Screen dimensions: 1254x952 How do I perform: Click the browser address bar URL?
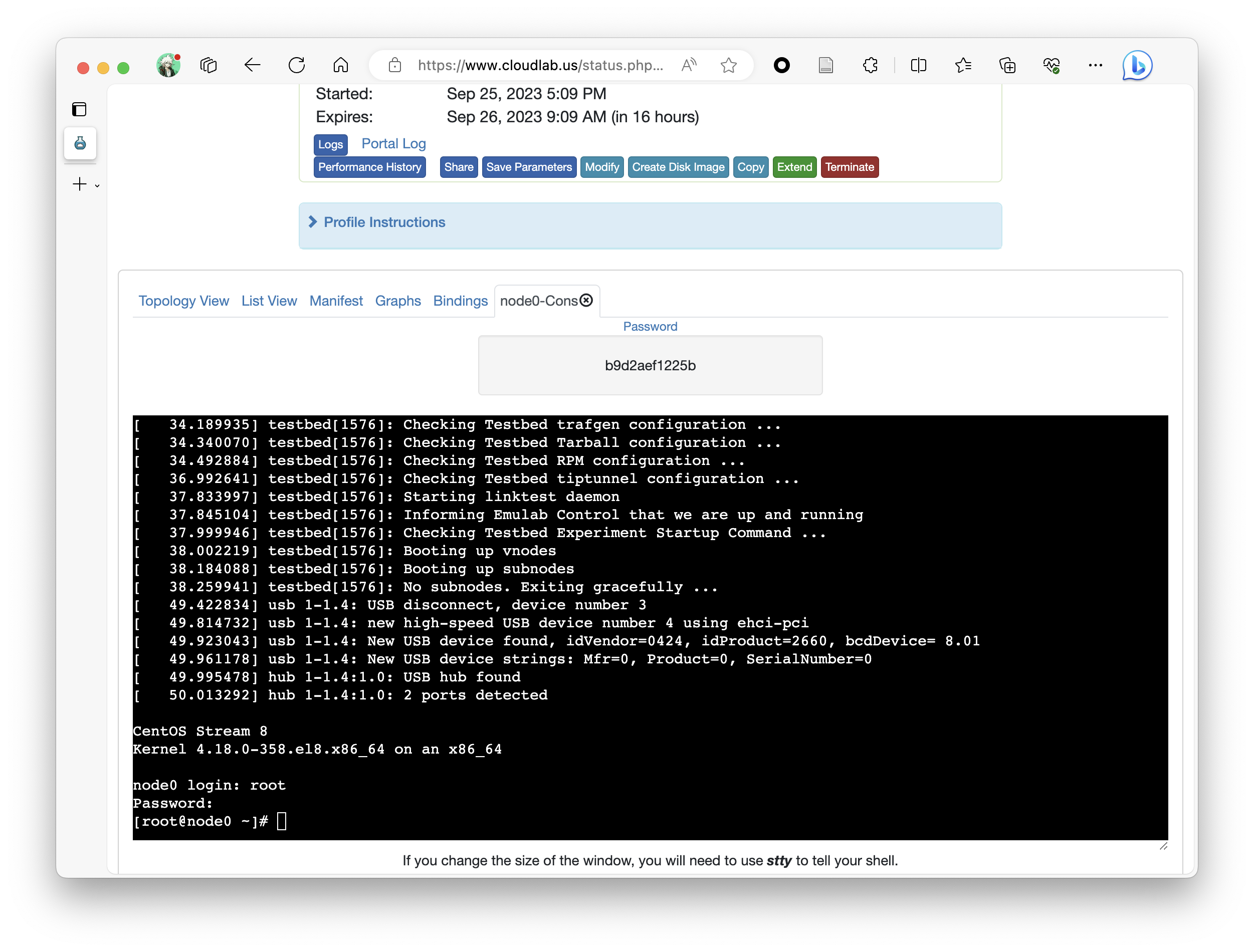pyautogui.click(x=540, y=66)
